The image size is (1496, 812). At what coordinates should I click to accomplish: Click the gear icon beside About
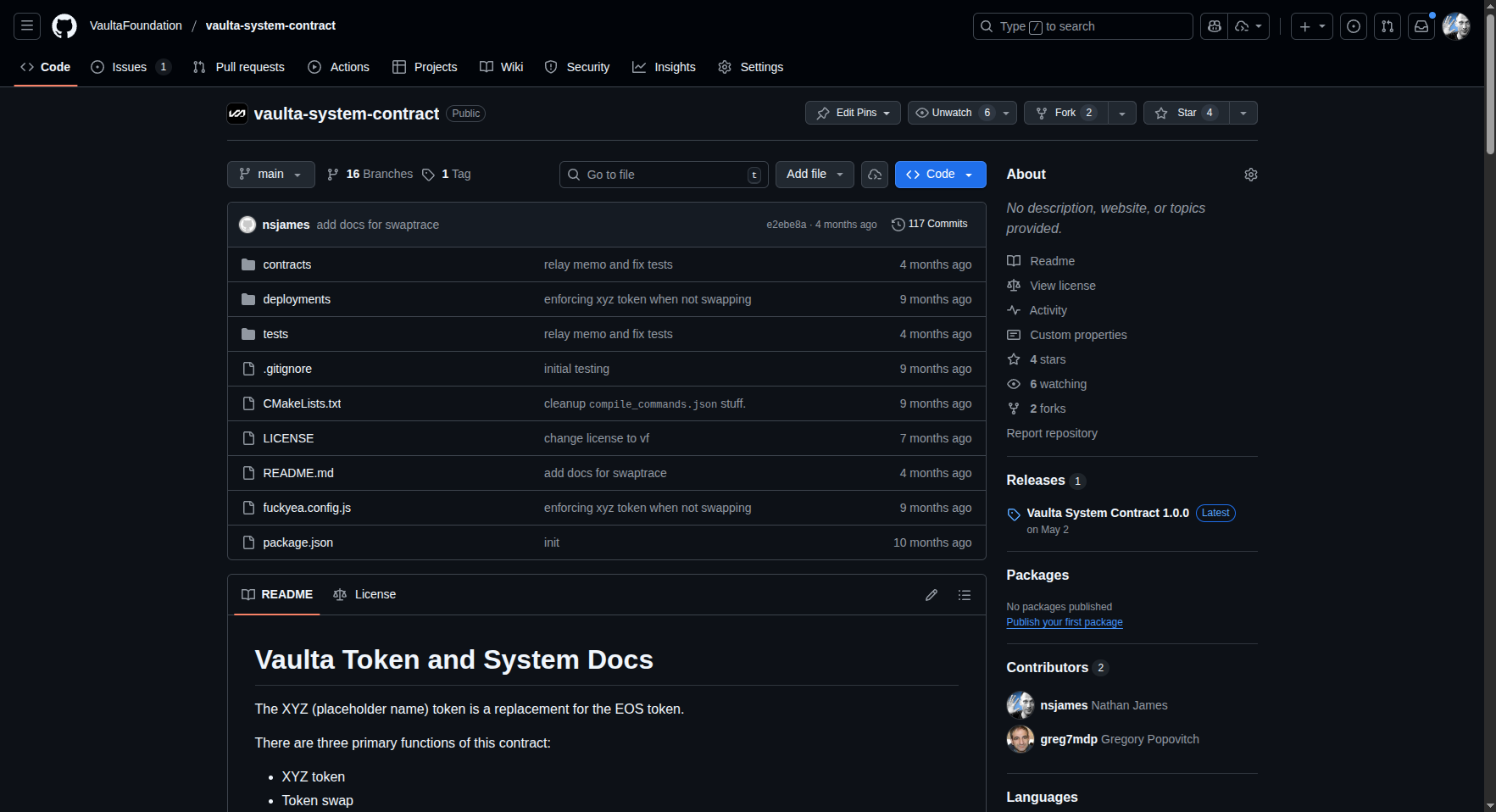click(1251, 174)
